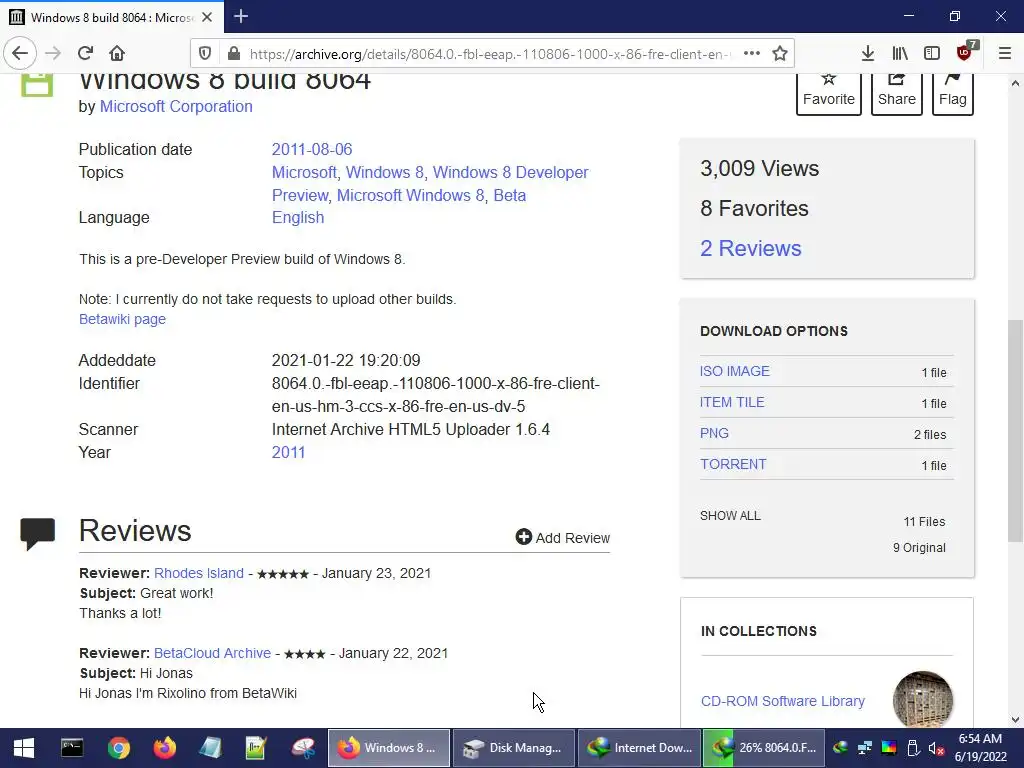Open the Microsoft topic link
This screenshot has width=1024, height=768.
click(x=304, y=172)
